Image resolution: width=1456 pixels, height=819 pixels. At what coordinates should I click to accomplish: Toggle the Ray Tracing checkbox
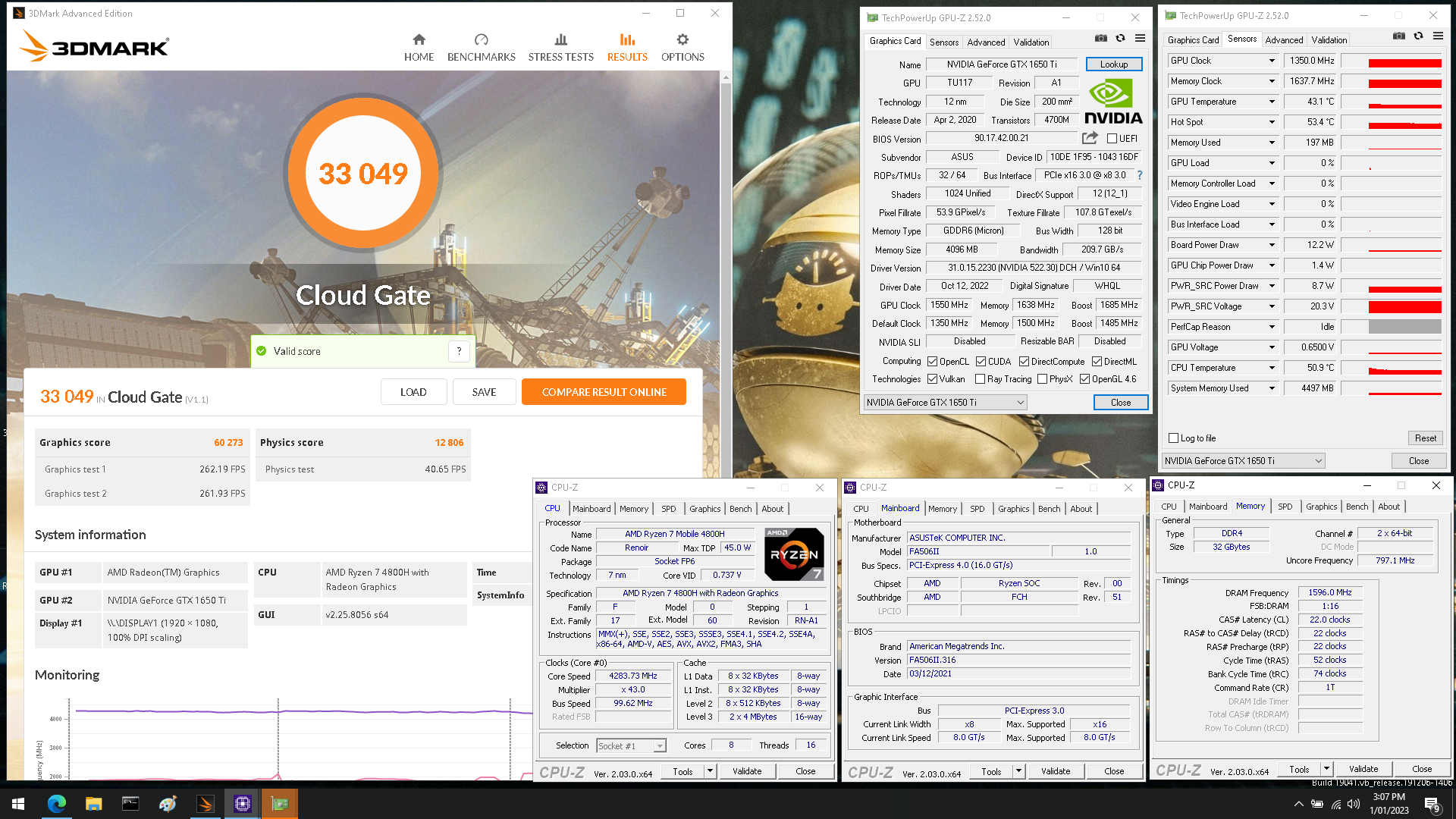pos(980,379)
